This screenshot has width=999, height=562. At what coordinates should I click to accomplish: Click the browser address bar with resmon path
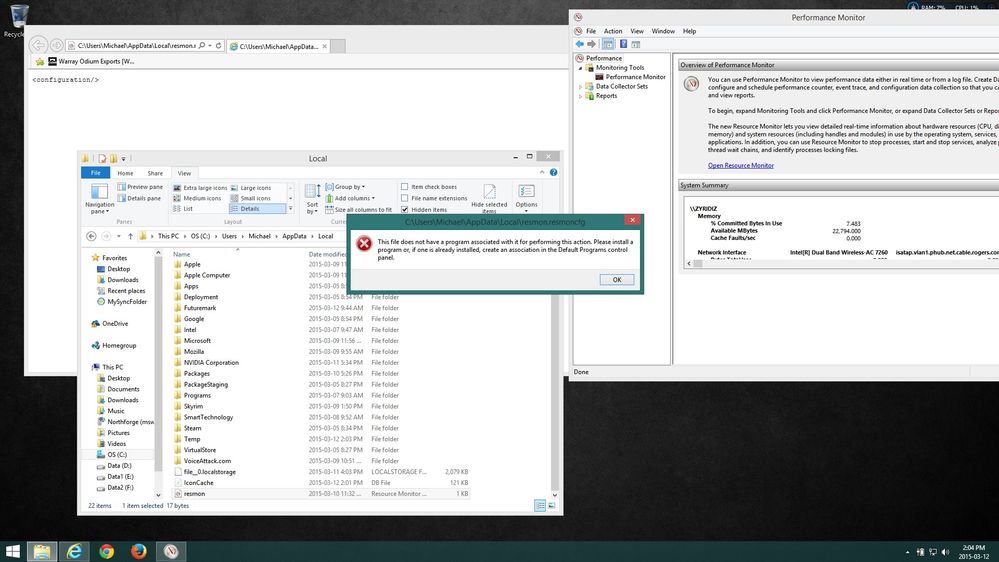click(136, 46)
